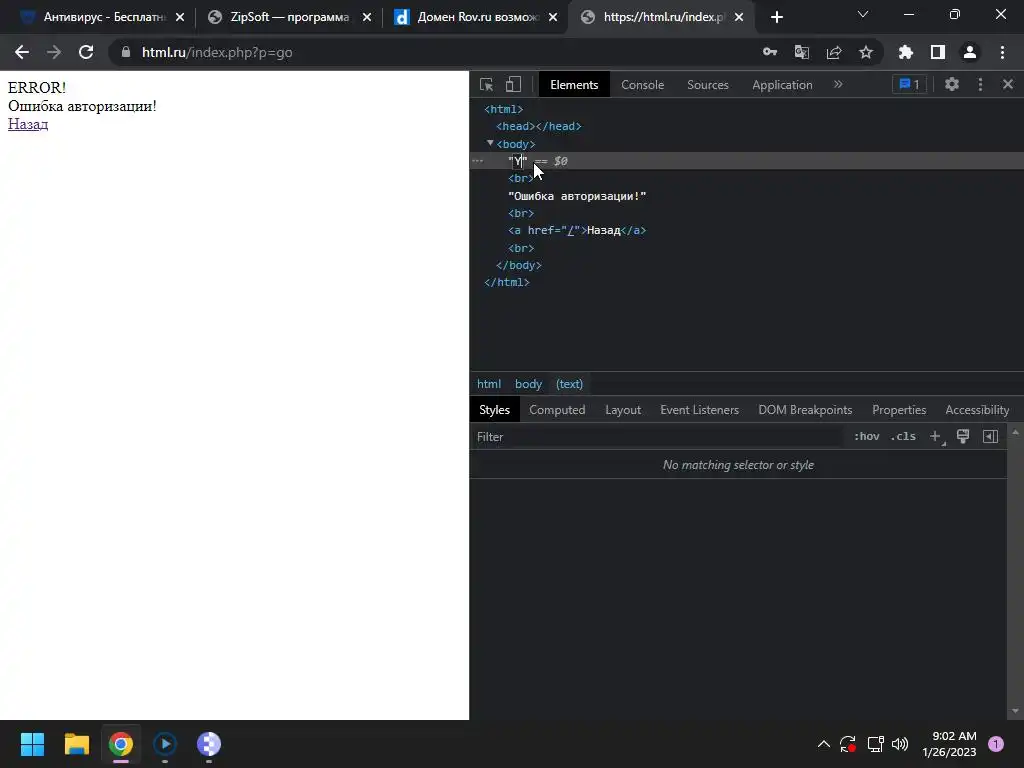This screenshot has width=1024, height=768.
Task: Show hidden tray icons chevron
Action: [824, 744]
